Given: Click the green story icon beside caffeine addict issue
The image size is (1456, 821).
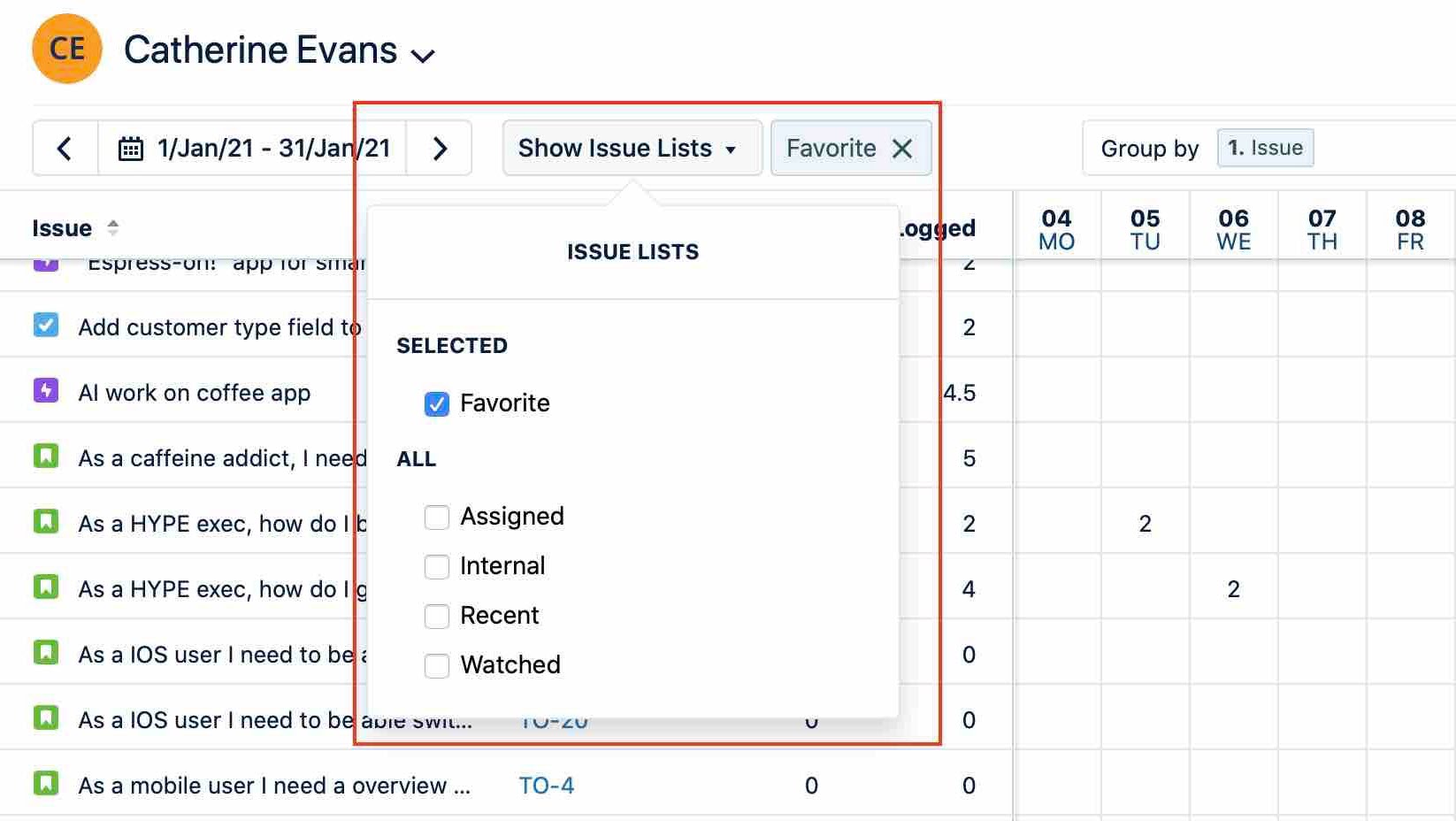Looking at the screenshot, I should pyautogui.click(x=46, y=457).
